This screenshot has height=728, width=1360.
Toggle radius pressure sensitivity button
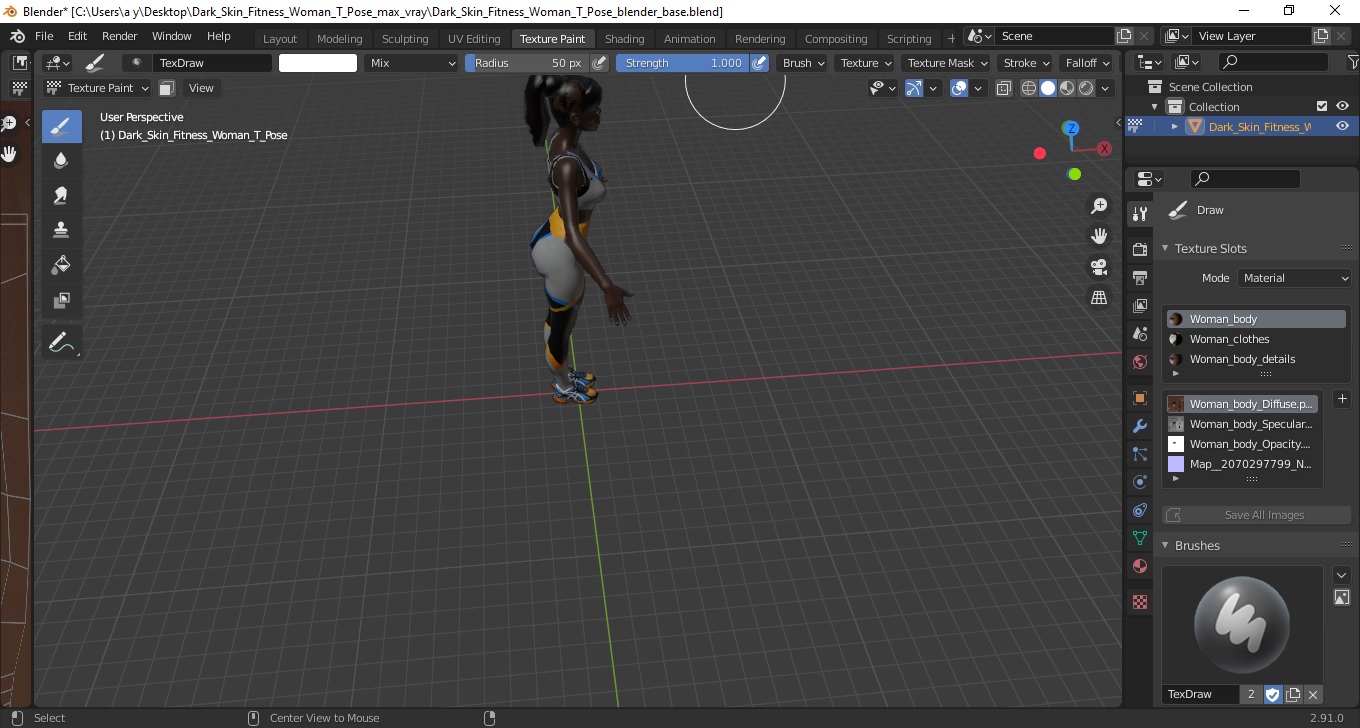599,62
